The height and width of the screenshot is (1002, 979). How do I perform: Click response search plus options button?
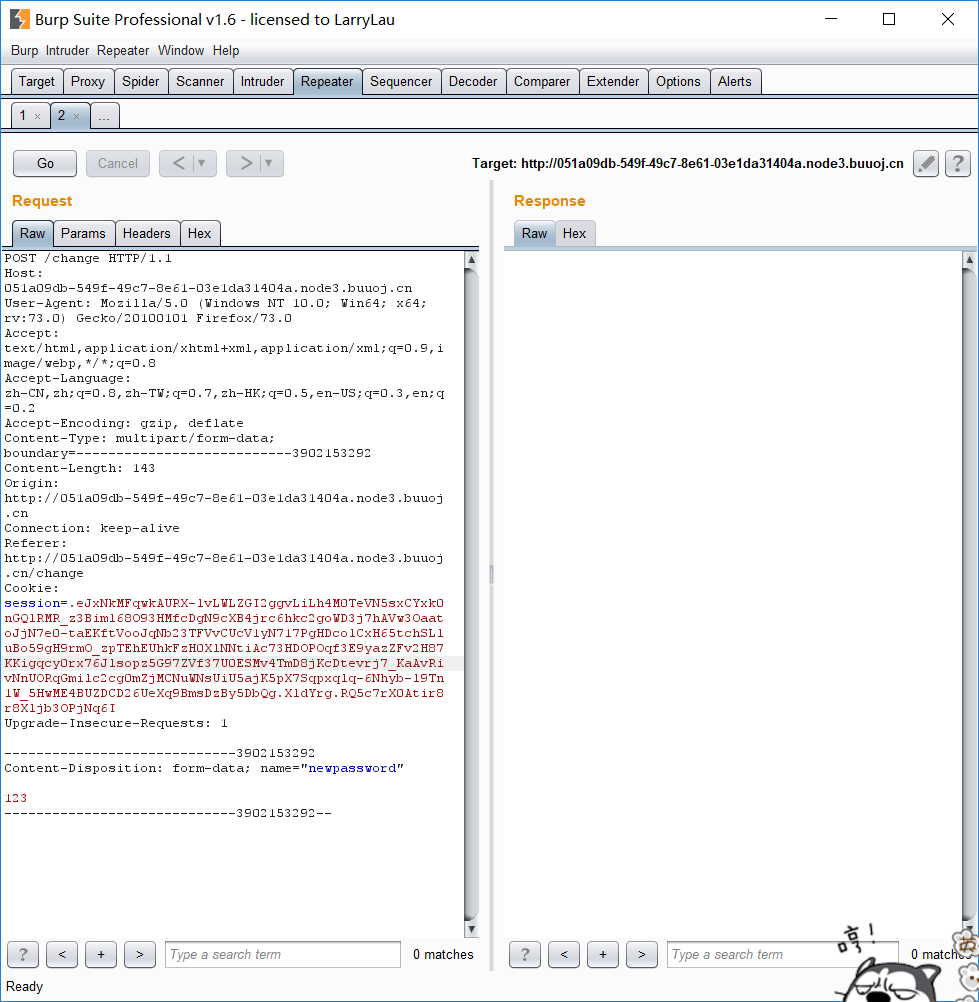603,954
